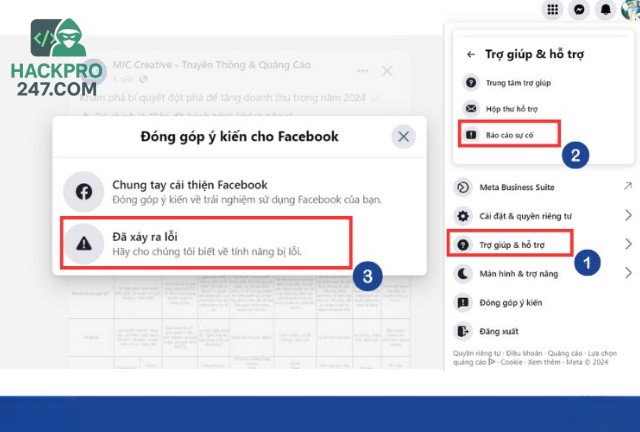The height and width of the screenshot is (432, 640).
Task: Open the Quyền riêng tư footer link
Action: point(476,353)
